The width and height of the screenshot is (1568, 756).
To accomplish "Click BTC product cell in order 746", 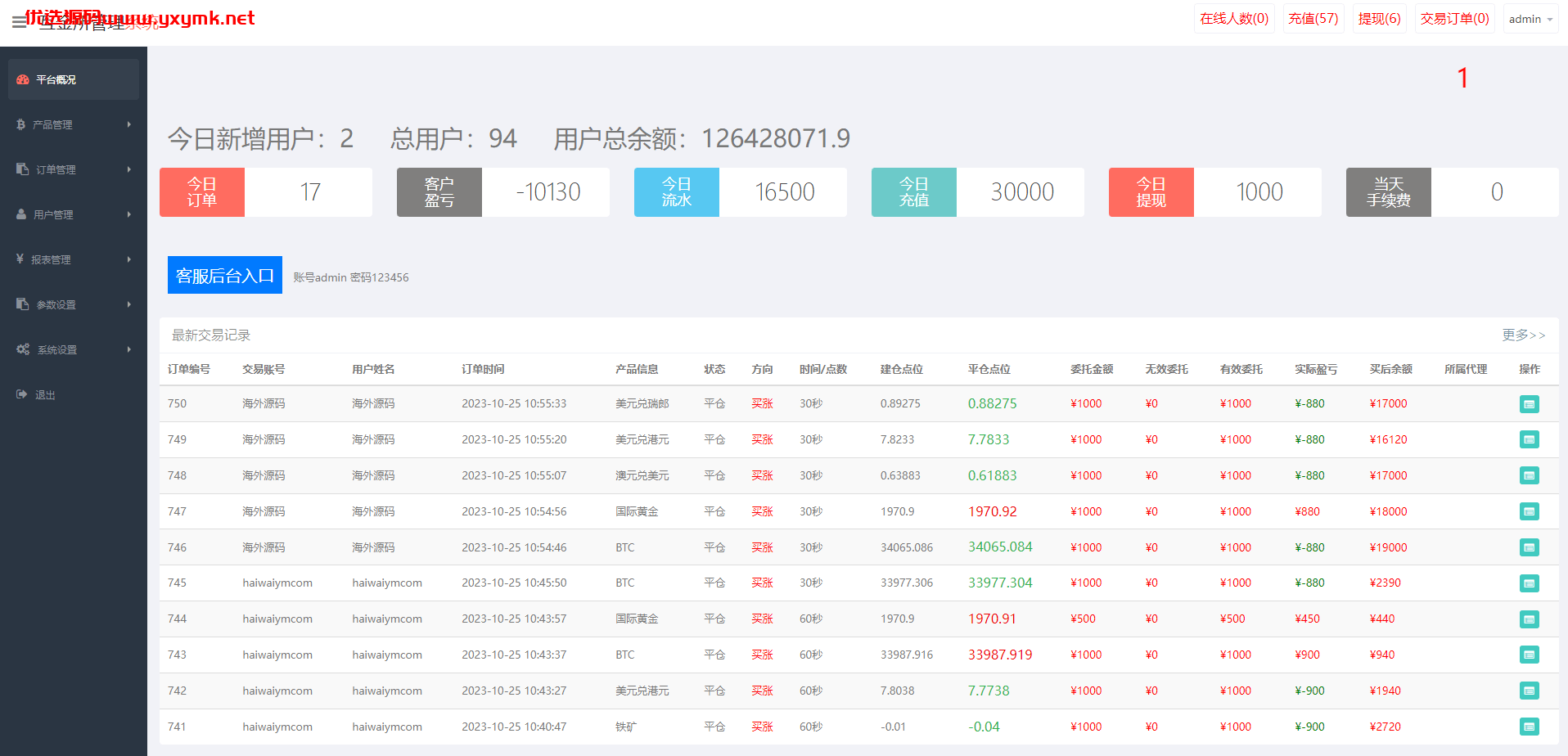I will coord(625,547).
